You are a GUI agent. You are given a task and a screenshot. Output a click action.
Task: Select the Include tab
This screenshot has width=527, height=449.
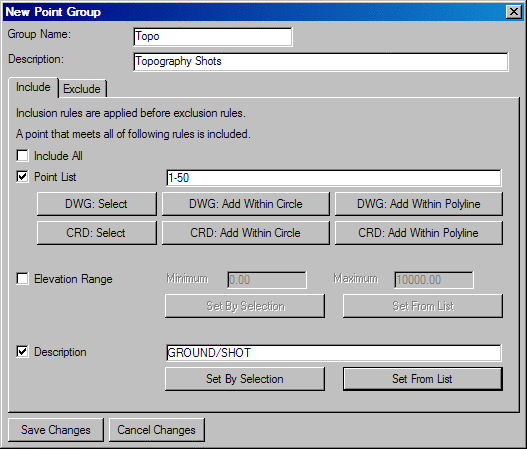(33, 87)
